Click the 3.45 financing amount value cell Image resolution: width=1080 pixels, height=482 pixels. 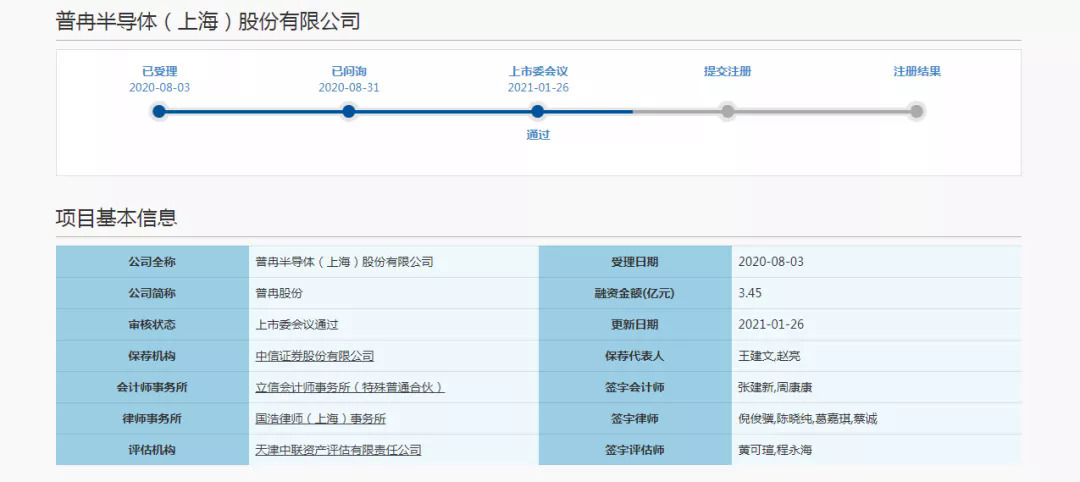point(750,293)
